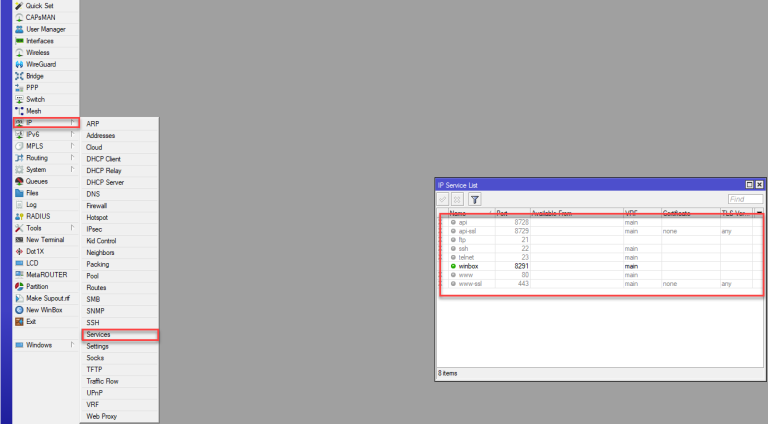Click the WireGuard icon in sidebar
Image resolution: width=768 pixels, height=424 pixels.
tap(19, 64)
